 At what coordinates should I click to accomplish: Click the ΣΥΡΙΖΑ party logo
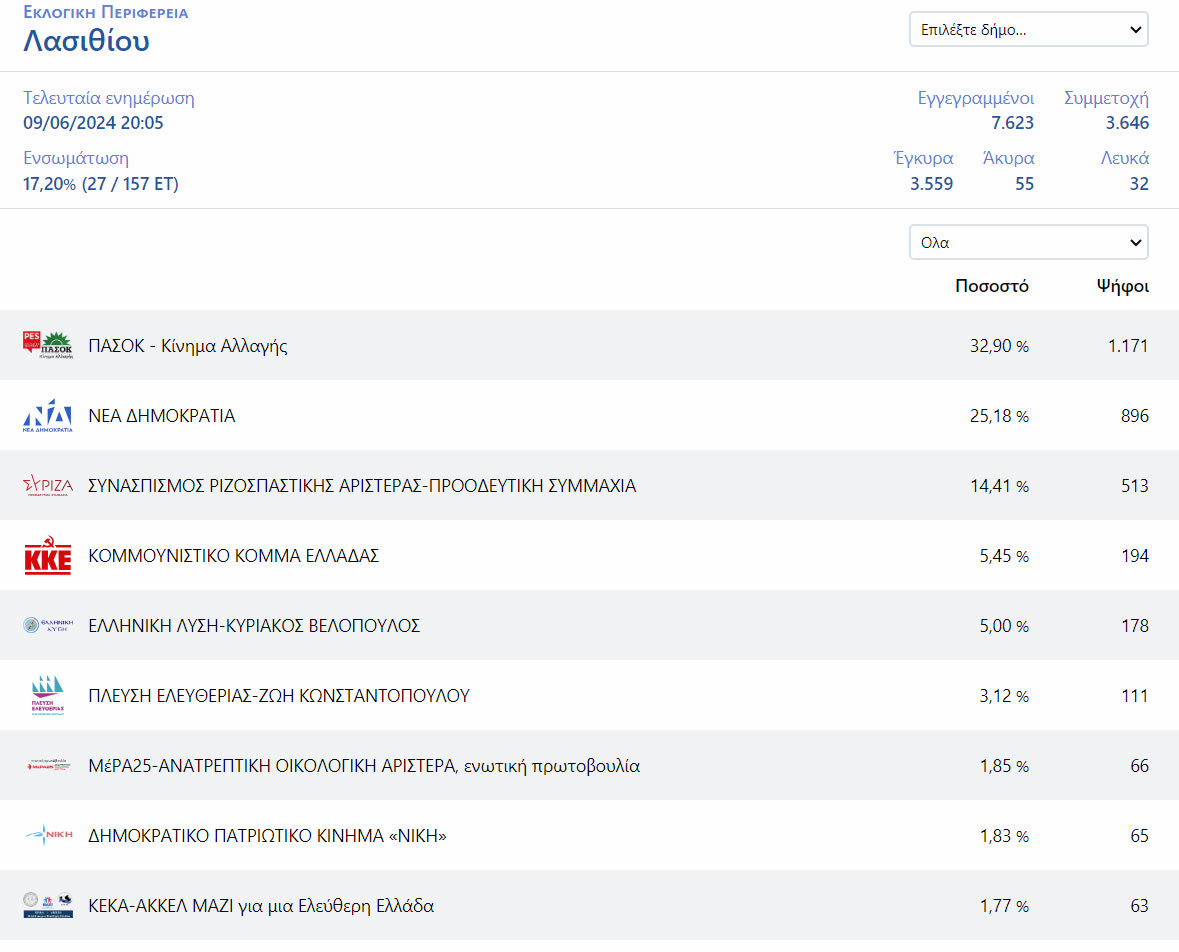[x=48, y=486]
